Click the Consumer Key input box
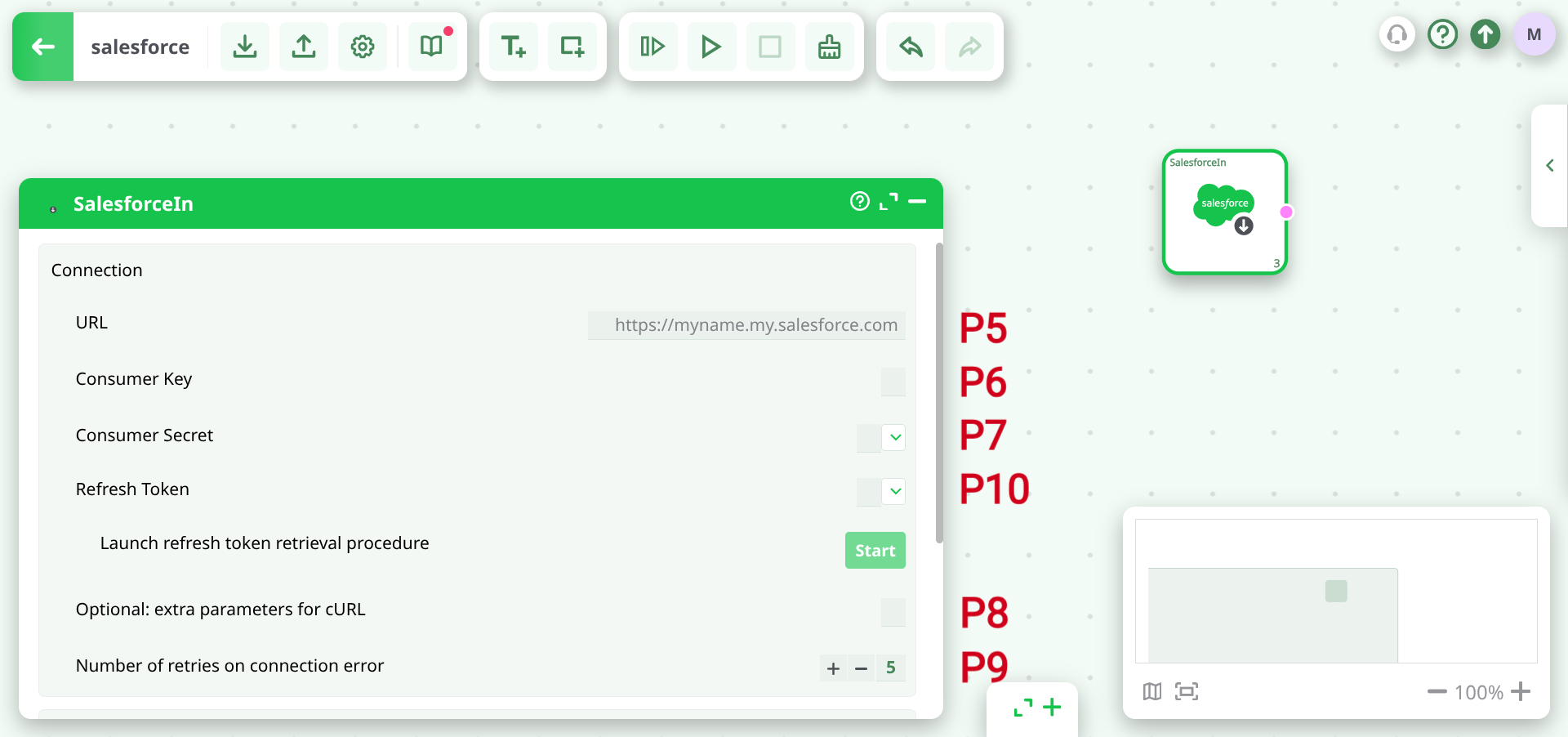The image size is (1568, 737). (x=893, y=382)
